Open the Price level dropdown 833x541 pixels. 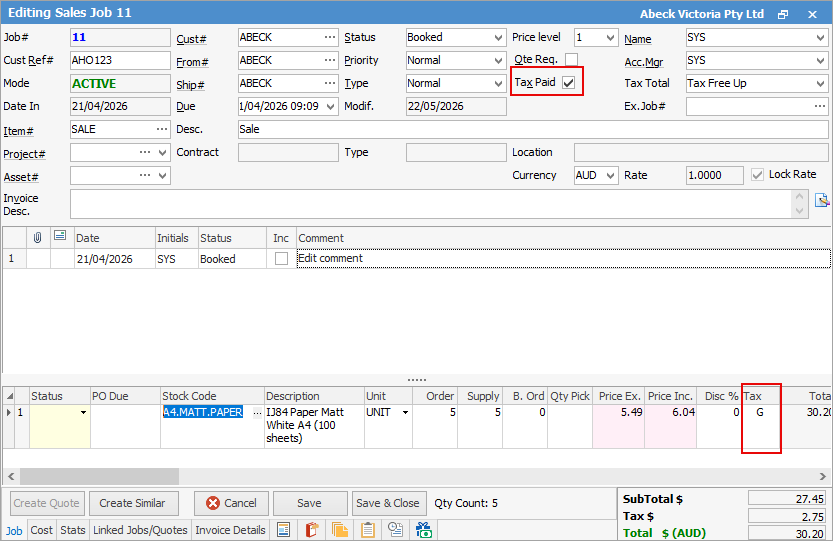(x=610, y=38)
